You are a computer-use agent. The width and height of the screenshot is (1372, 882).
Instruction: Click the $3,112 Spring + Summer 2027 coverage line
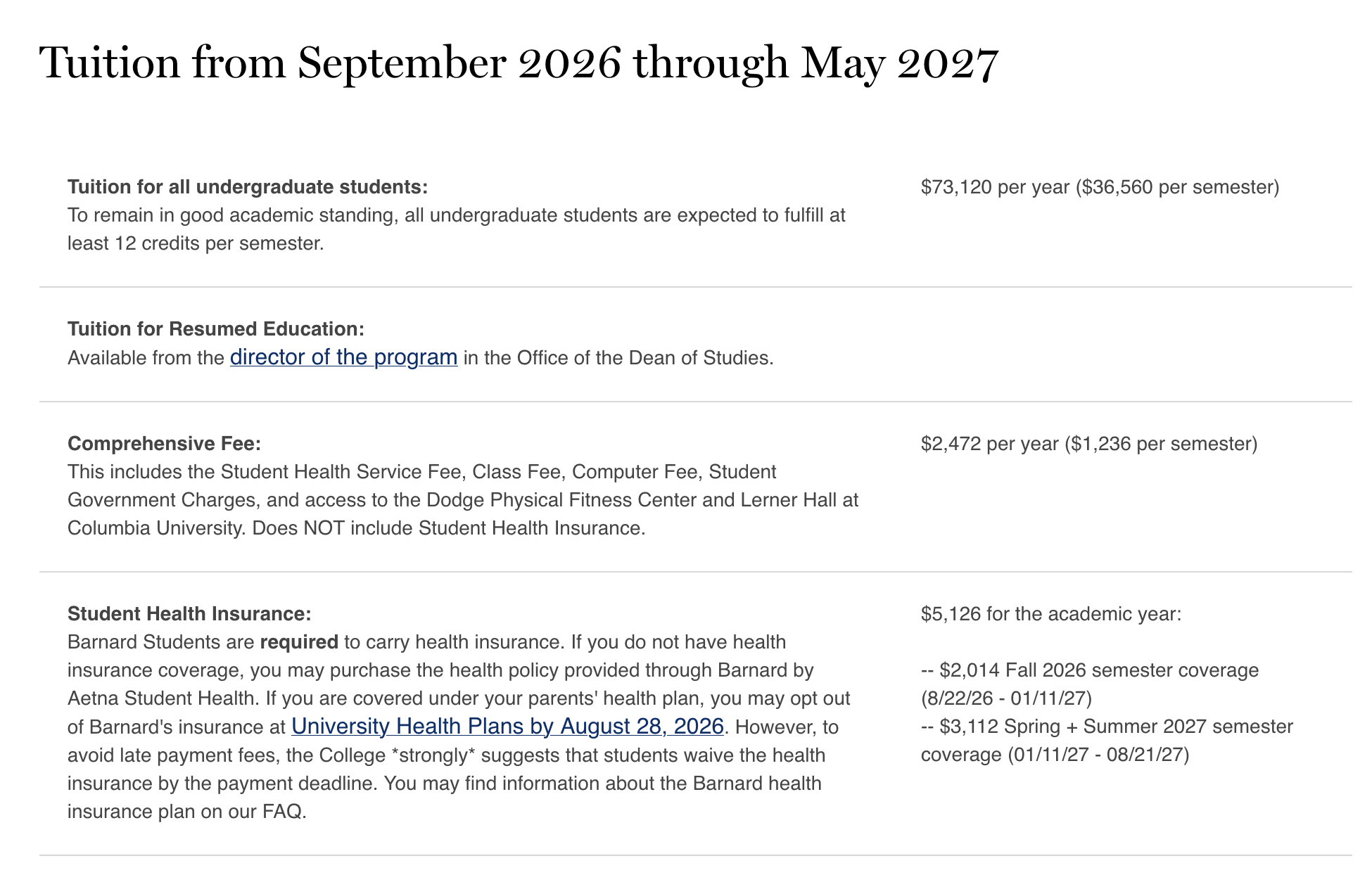pyautogui.click(x=1107, y=741)
